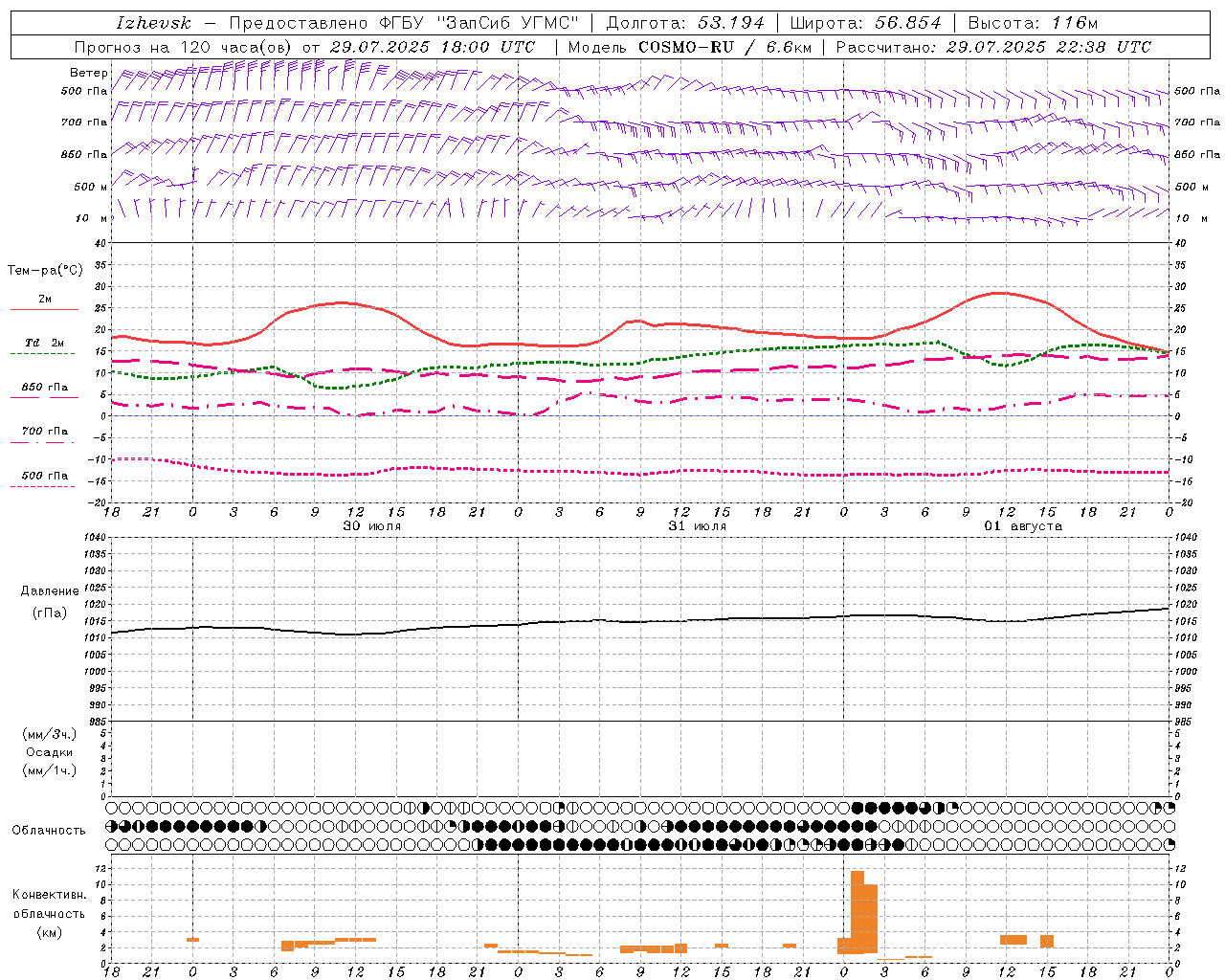Viewport: 1225px width, 980px height.
Task: Click the (км) unit label of convective panel
Action: [x=50, y=932]
